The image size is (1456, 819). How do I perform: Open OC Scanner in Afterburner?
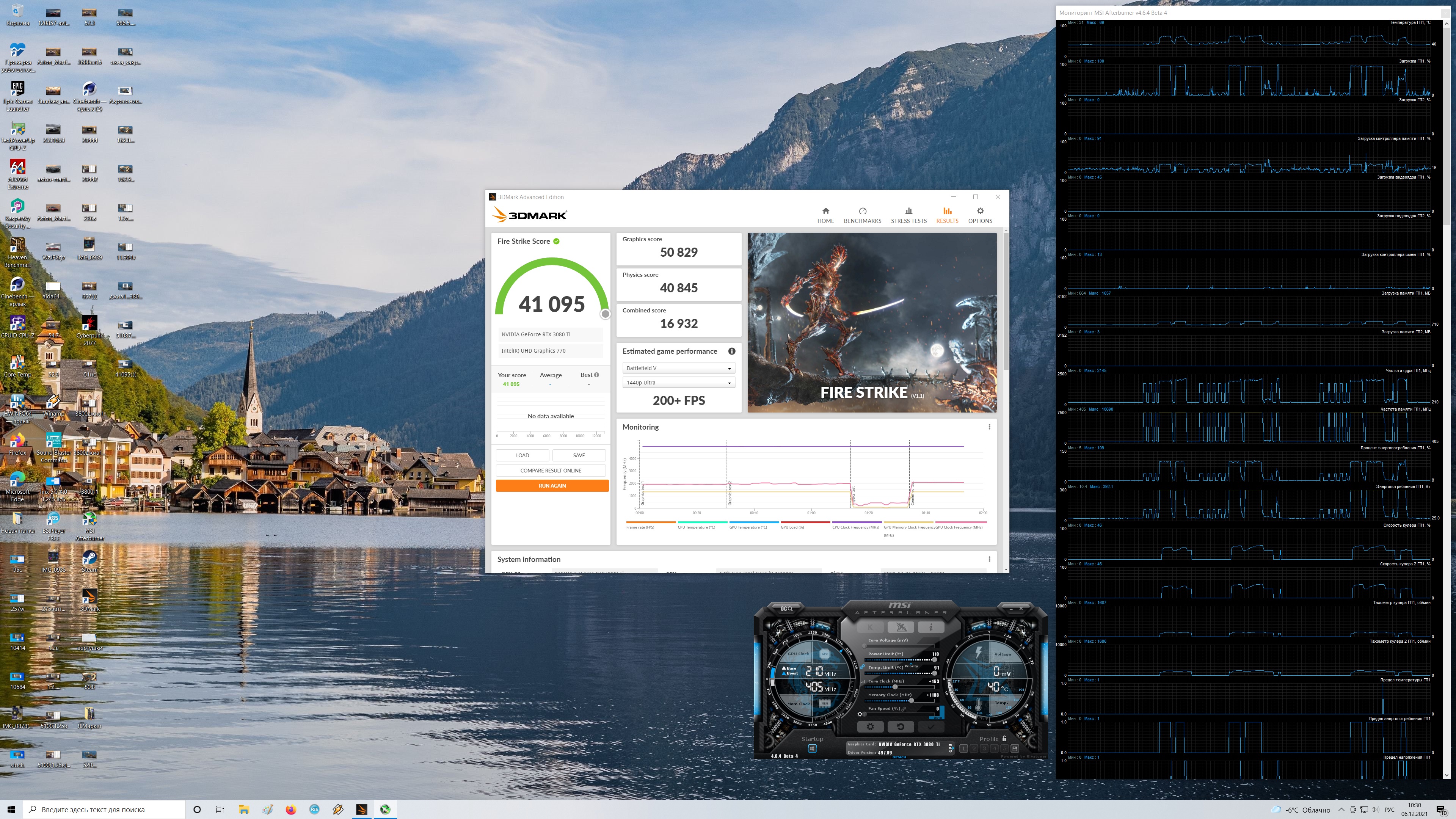coord(786,609)
